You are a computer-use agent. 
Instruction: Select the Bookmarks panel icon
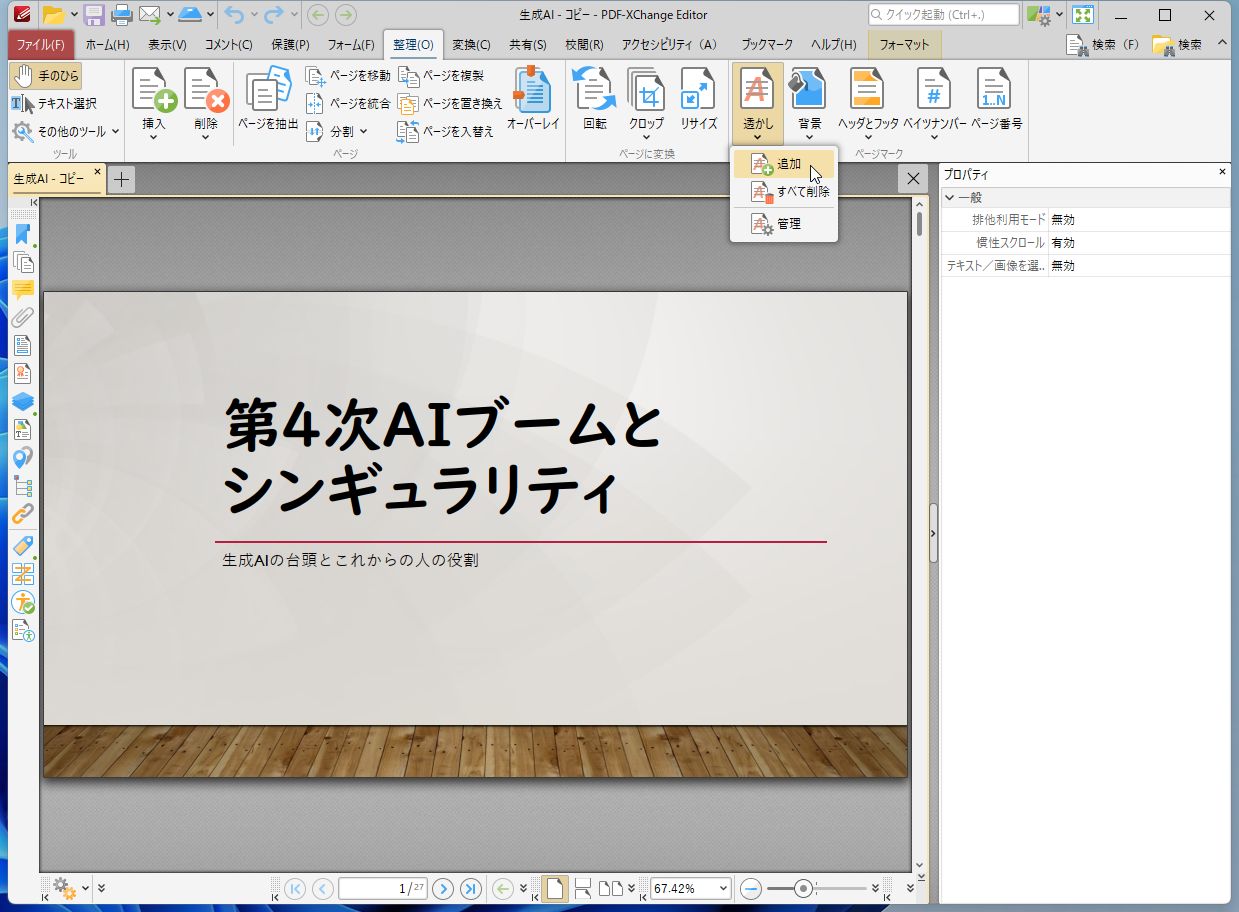click(x=25, y=235)
